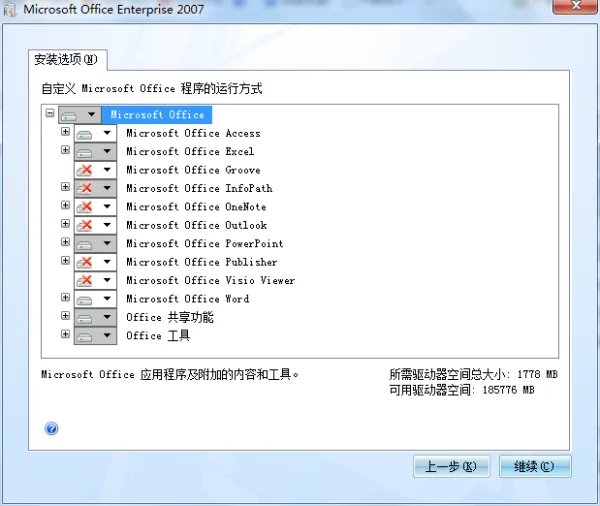Viewport: 600px width, 506px height.
Task: Collapse the Microsoft Office root node
Action: coord(50,113)
